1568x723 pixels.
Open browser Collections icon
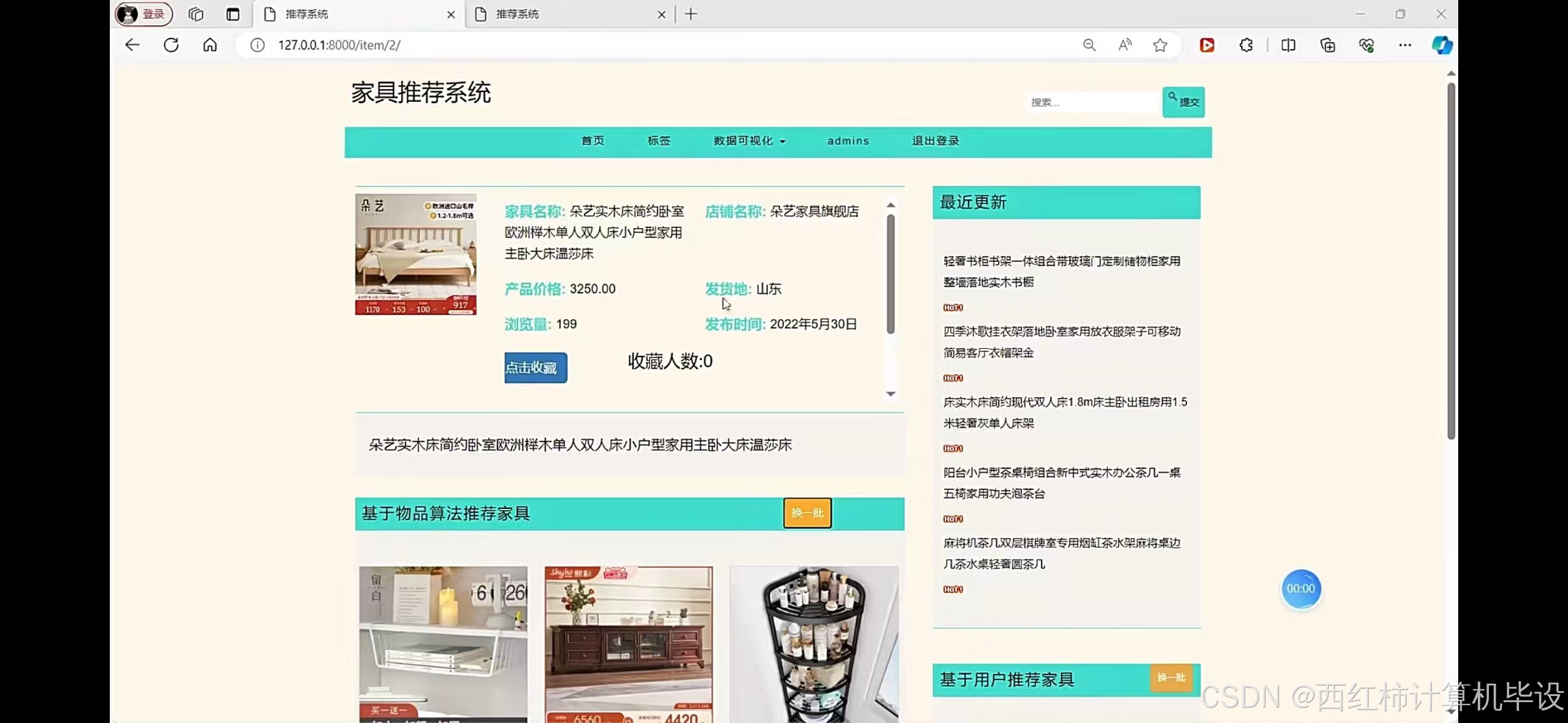1328,45
